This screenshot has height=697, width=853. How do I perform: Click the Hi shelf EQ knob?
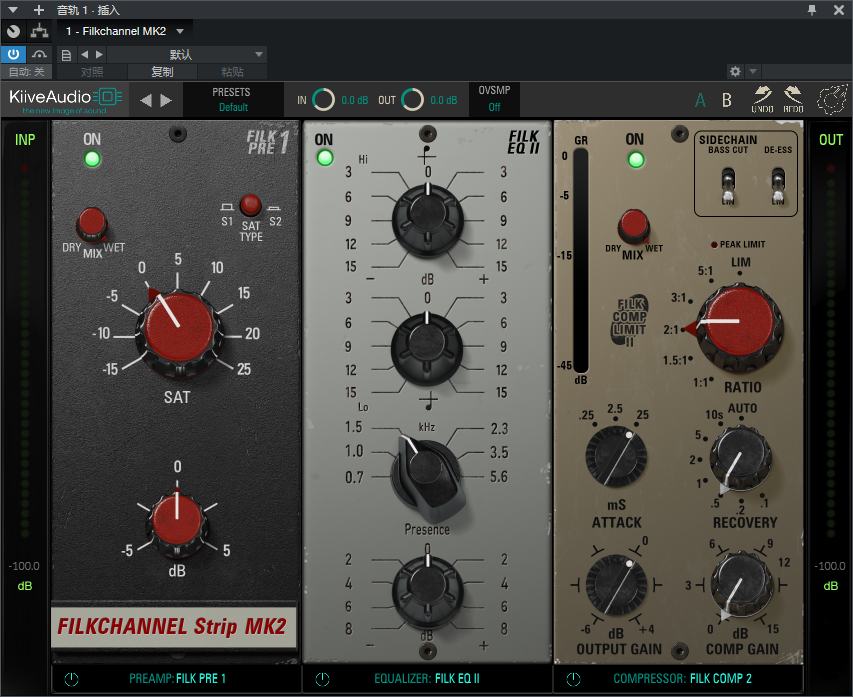pos(428,220)
